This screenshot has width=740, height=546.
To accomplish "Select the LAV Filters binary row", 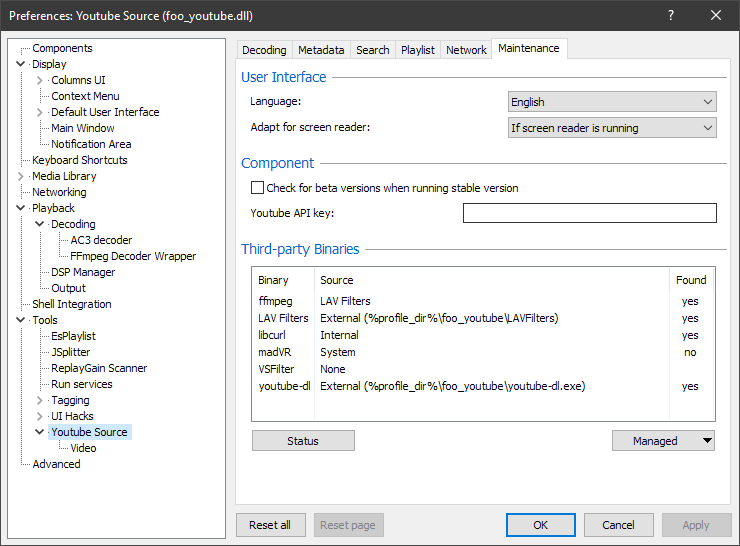I will coord(483,318).
